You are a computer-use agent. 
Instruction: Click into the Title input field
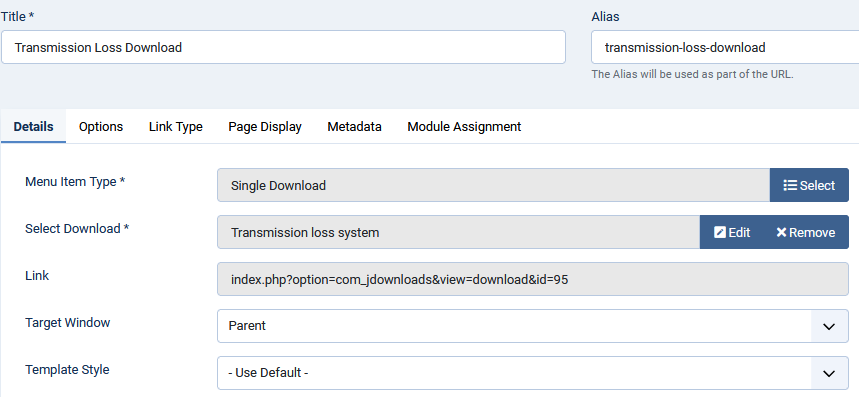283,47
